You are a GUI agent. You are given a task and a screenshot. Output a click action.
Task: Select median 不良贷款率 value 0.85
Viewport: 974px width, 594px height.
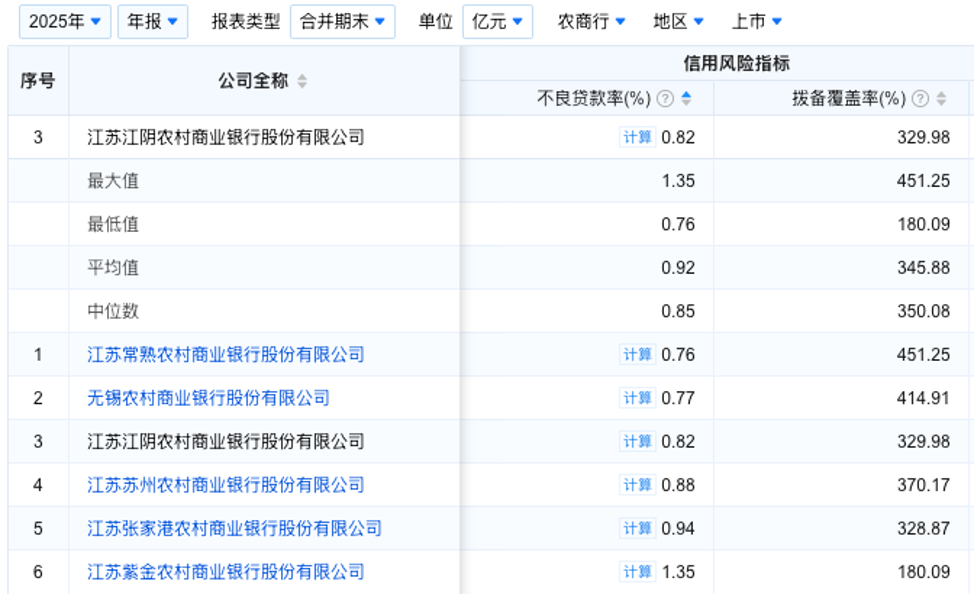click(x=678, y=311)
